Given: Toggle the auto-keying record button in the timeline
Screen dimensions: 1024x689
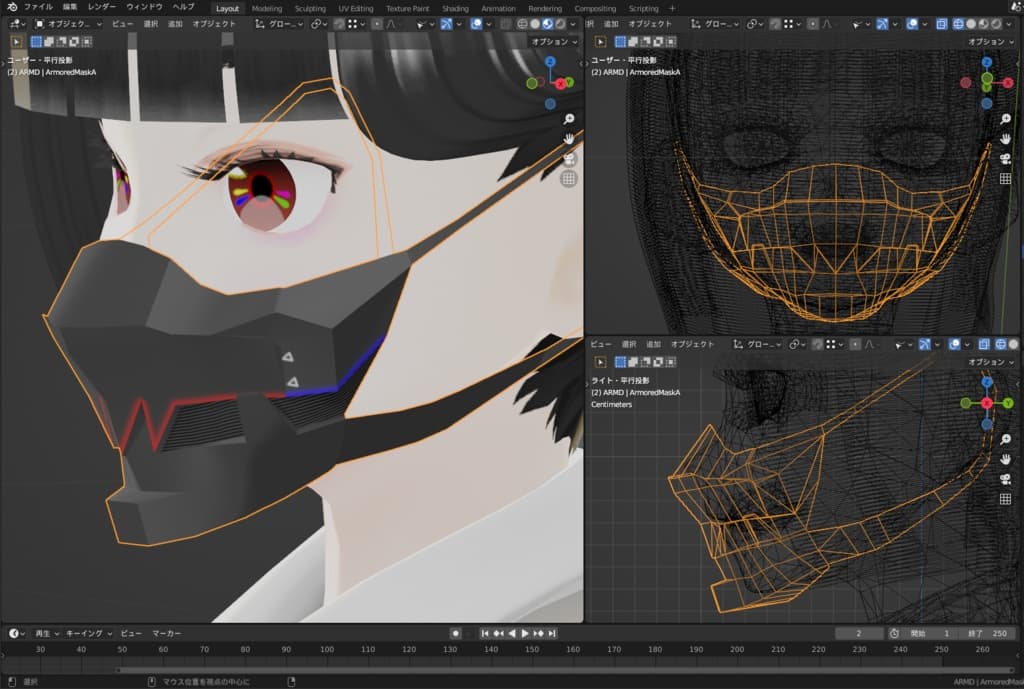Looking at the screenshot, I should point(456,633).
